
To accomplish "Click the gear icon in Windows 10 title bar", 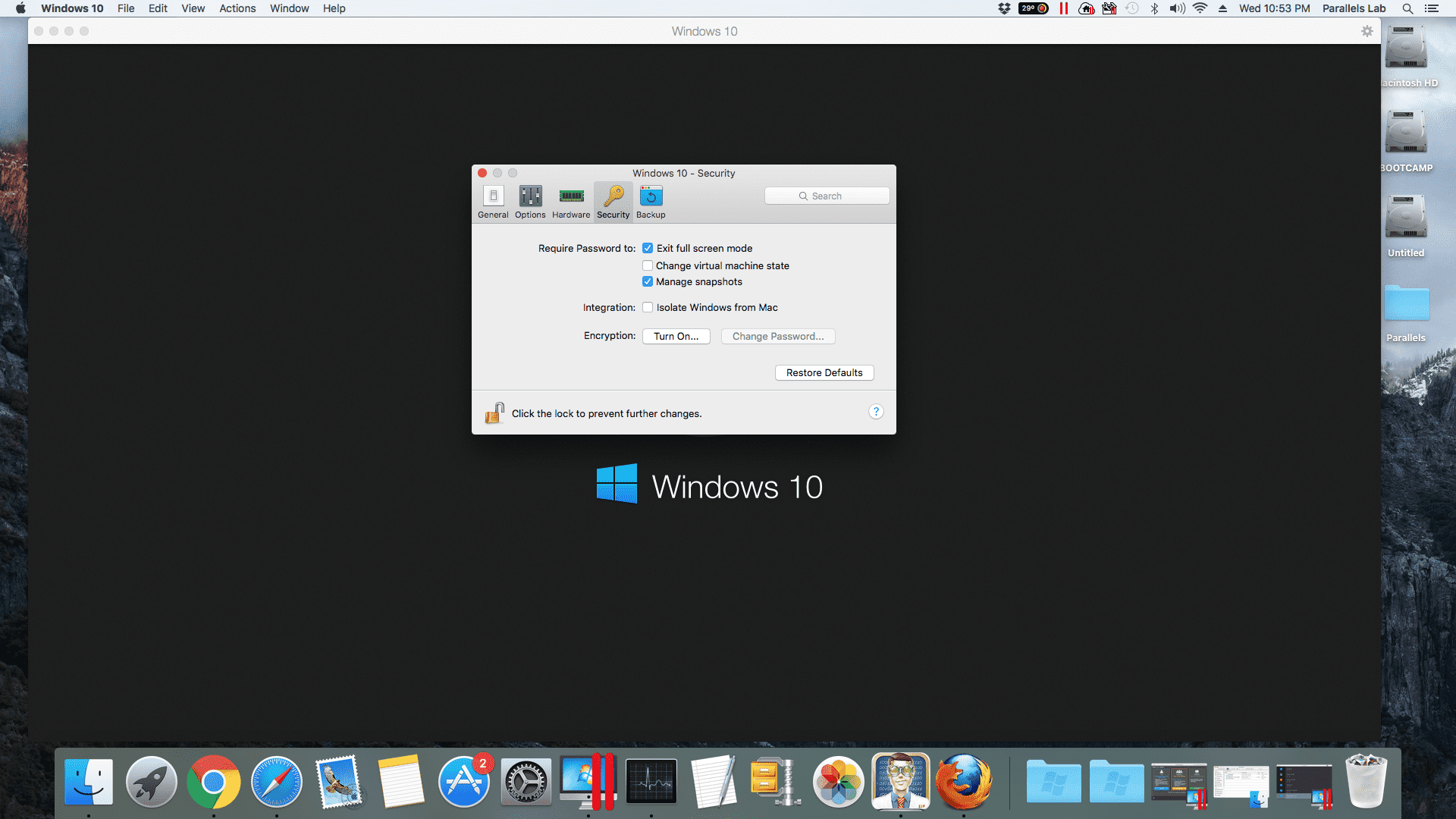I will coord(1367,31).
